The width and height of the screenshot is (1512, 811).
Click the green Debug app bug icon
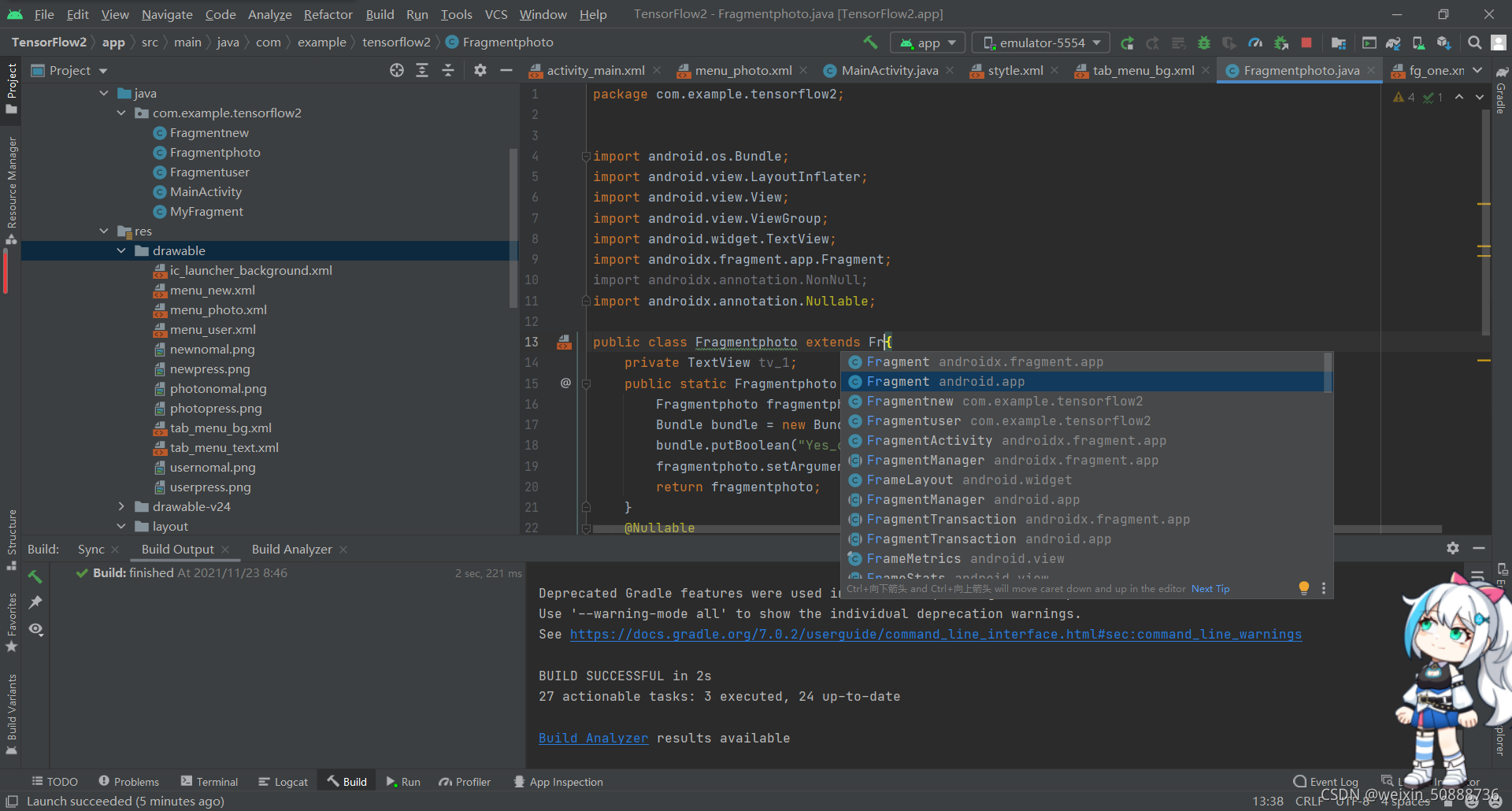coord(1204,43)
